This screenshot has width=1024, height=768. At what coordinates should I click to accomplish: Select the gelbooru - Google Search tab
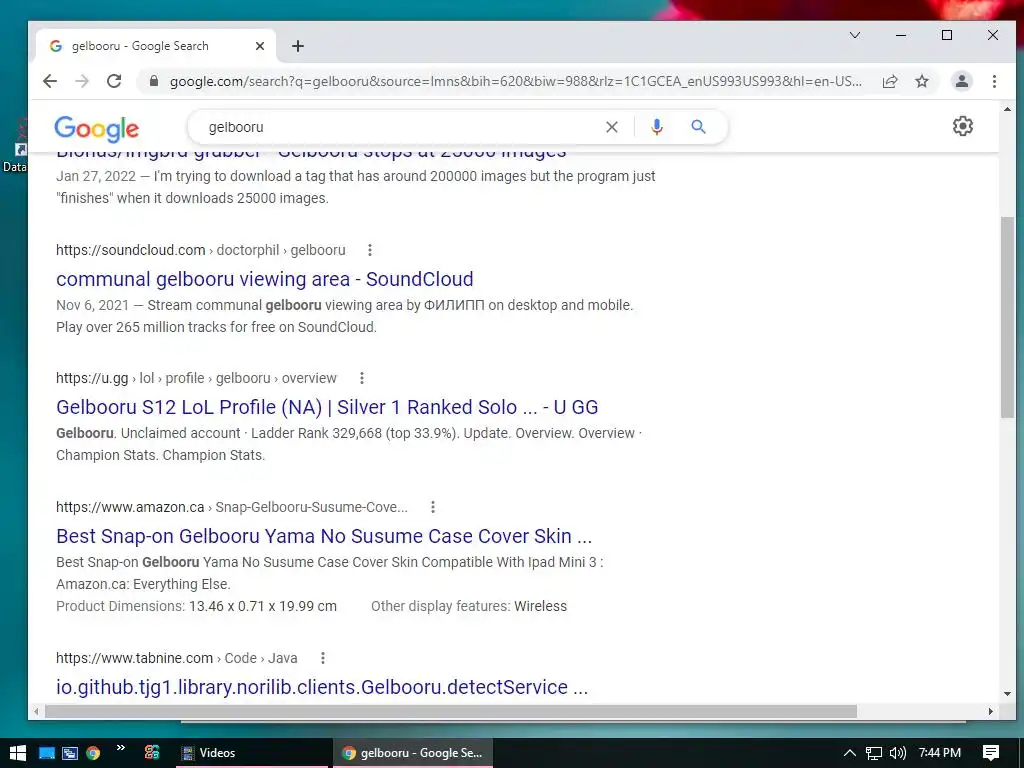coord(155,46)
